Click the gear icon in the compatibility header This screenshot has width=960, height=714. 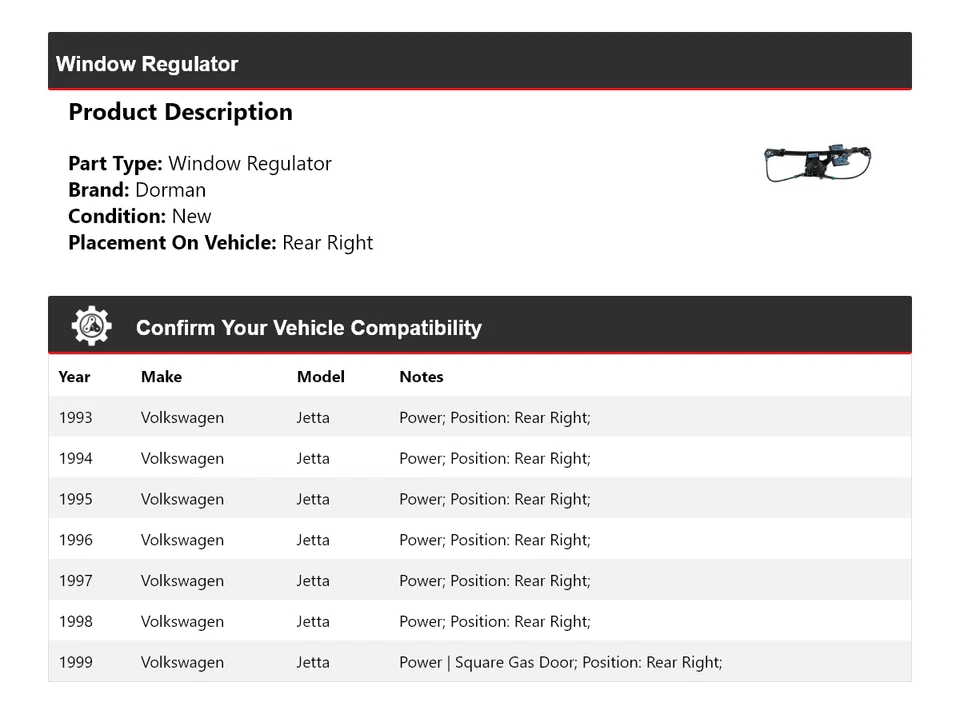(x=91, y=326)
